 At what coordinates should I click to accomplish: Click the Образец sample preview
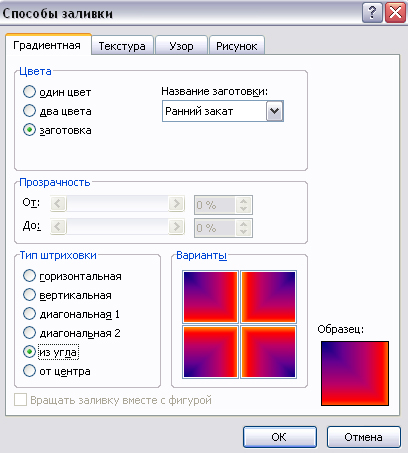click(x=355, y=373)
